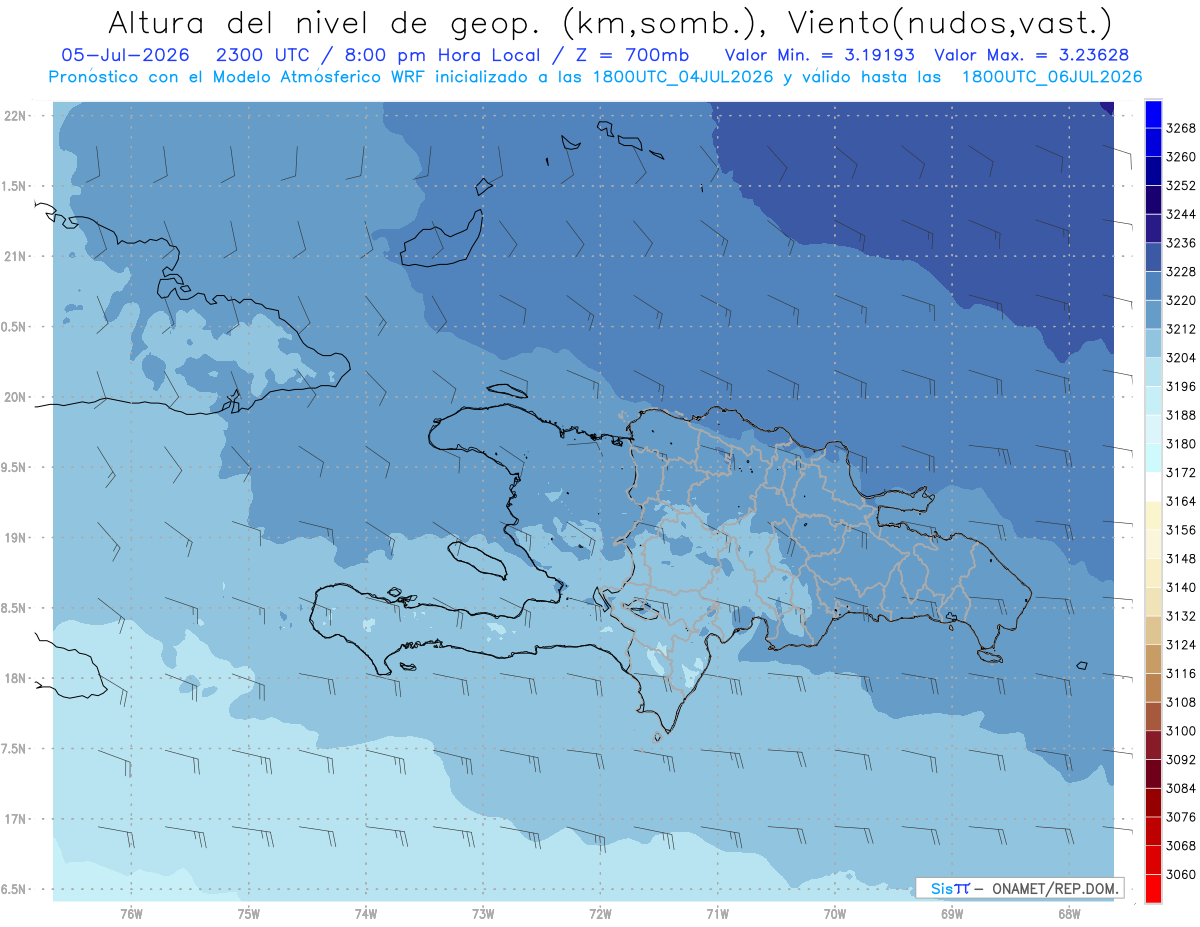Viewport: 1200px width, 927px height.
Task: Click the 'Sis - ONAMET/REP.DOM.' credit box
Action: click(x=1019, y=888)
